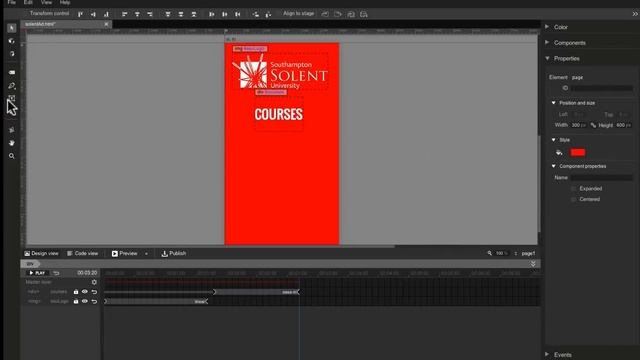640x360 pixels.
Task: Collapse the Component properties section
Action: point(553,166)
